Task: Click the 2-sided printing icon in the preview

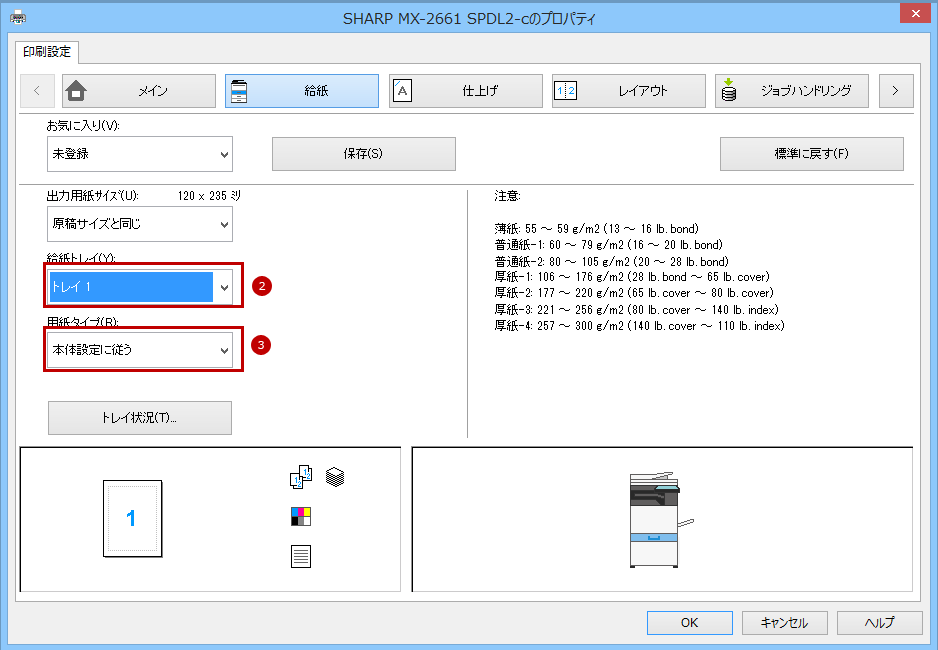Action: (301, 477)
